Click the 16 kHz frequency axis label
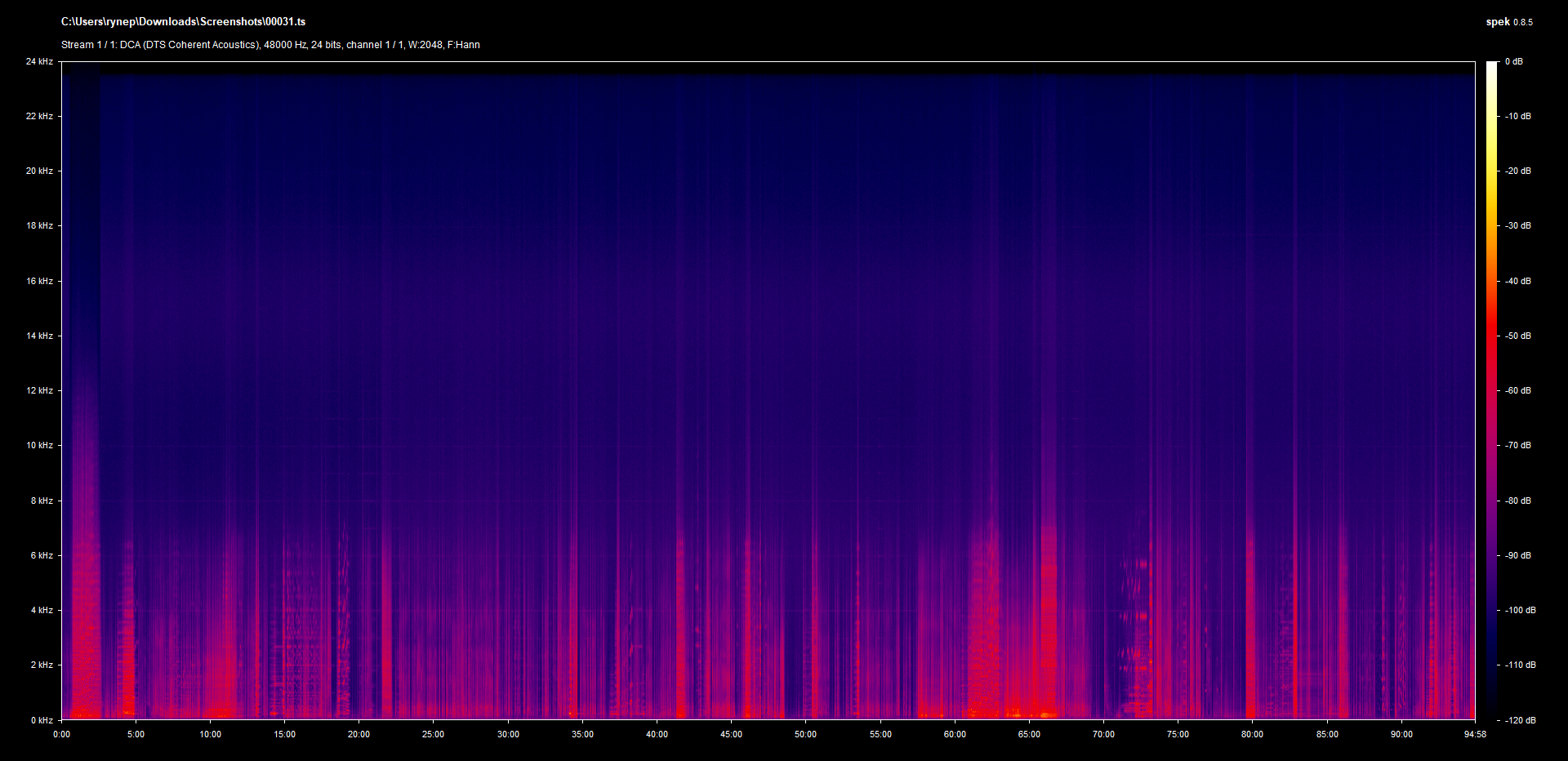 pos(39,281)
